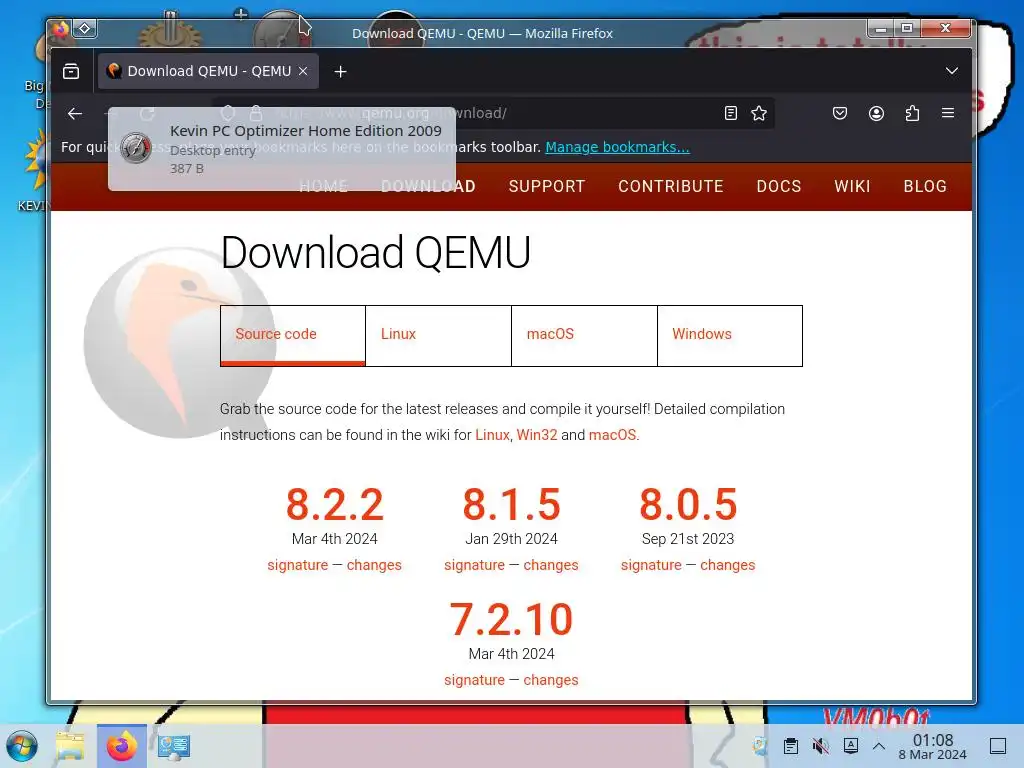The height and width of the screenshot is (768, 1024).
Task: Open a new tab with plus button
Action: pyautogui.click(x=340, y=71)
